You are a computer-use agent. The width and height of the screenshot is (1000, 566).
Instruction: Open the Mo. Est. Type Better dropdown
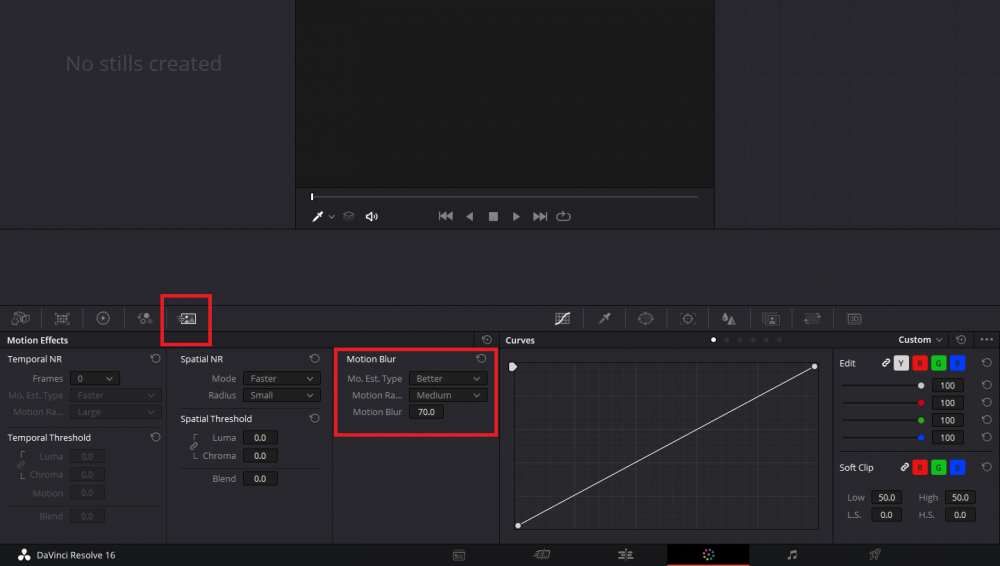(x=448, y=379)
